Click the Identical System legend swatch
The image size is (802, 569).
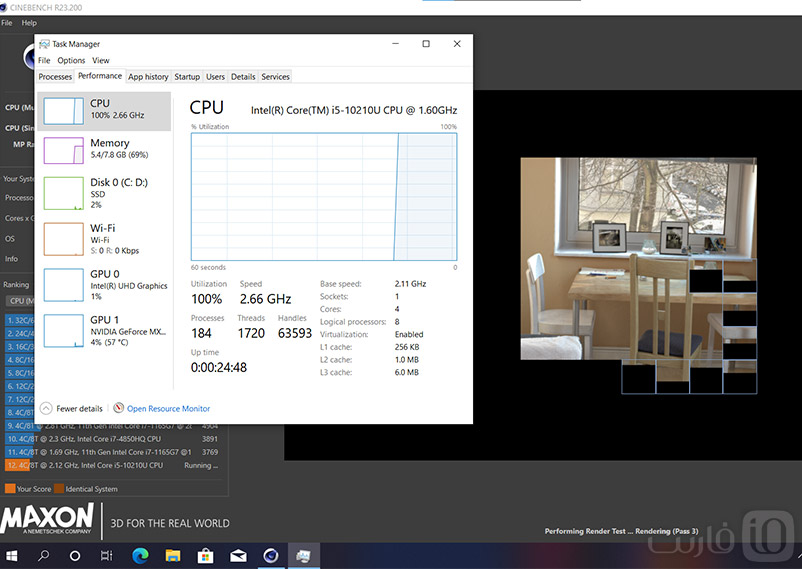59,489
